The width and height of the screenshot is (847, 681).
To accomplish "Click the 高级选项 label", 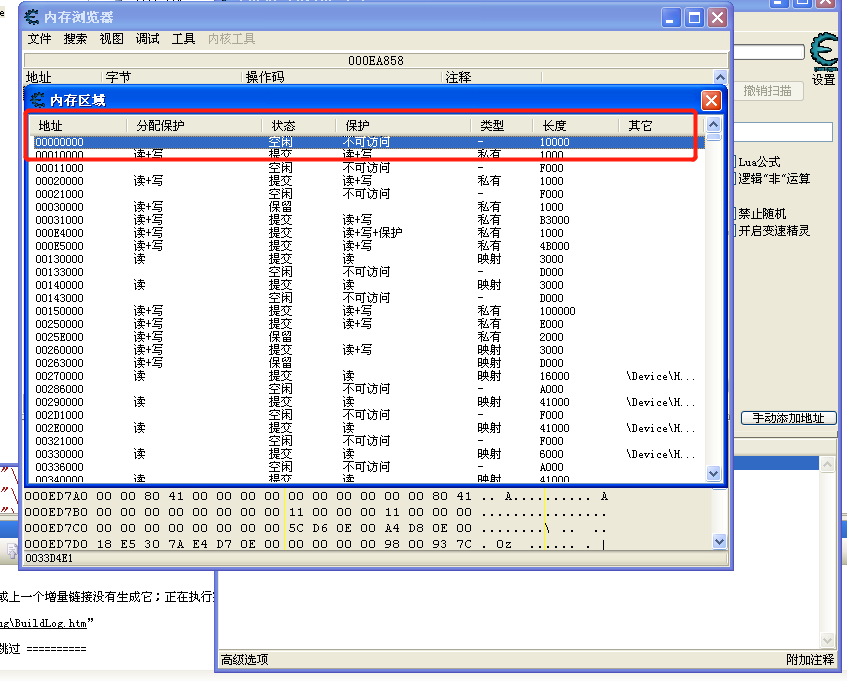I will pos(244,659).
